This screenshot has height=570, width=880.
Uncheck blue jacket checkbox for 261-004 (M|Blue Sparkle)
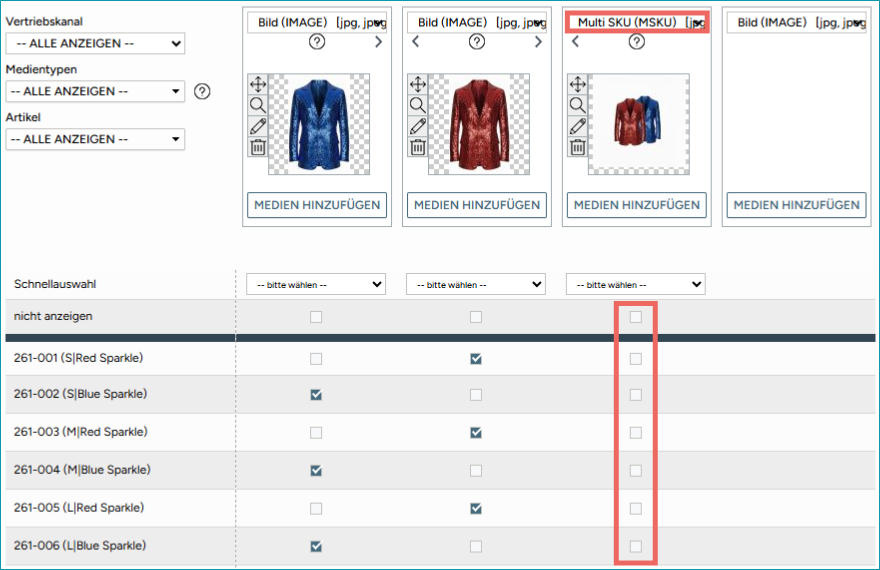coord(316,471)
